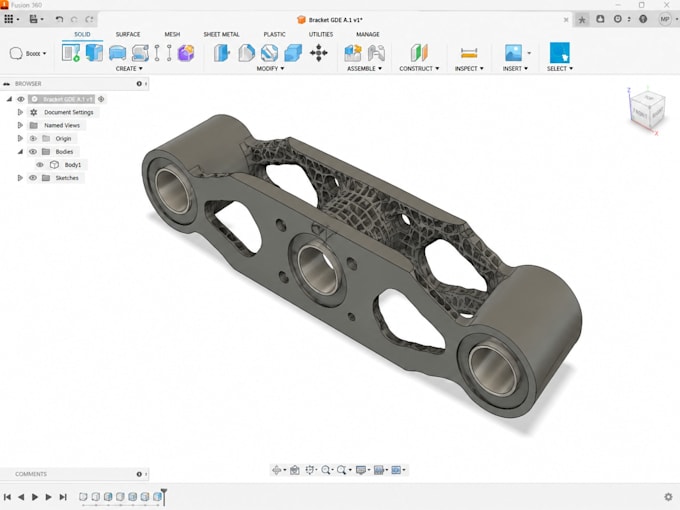Image resolution: width=680 pixels, height=510 pixels.
Task: Switch to the PLASTIC tab
Action: click(x=275, y=34)
